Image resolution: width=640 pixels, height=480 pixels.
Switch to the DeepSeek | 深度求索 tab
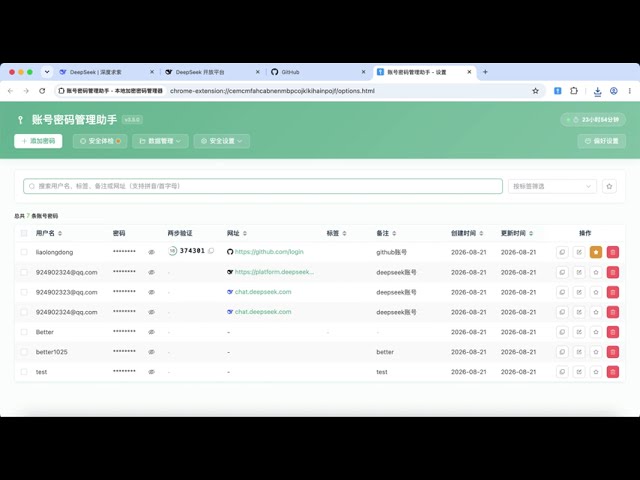[107, 72]
